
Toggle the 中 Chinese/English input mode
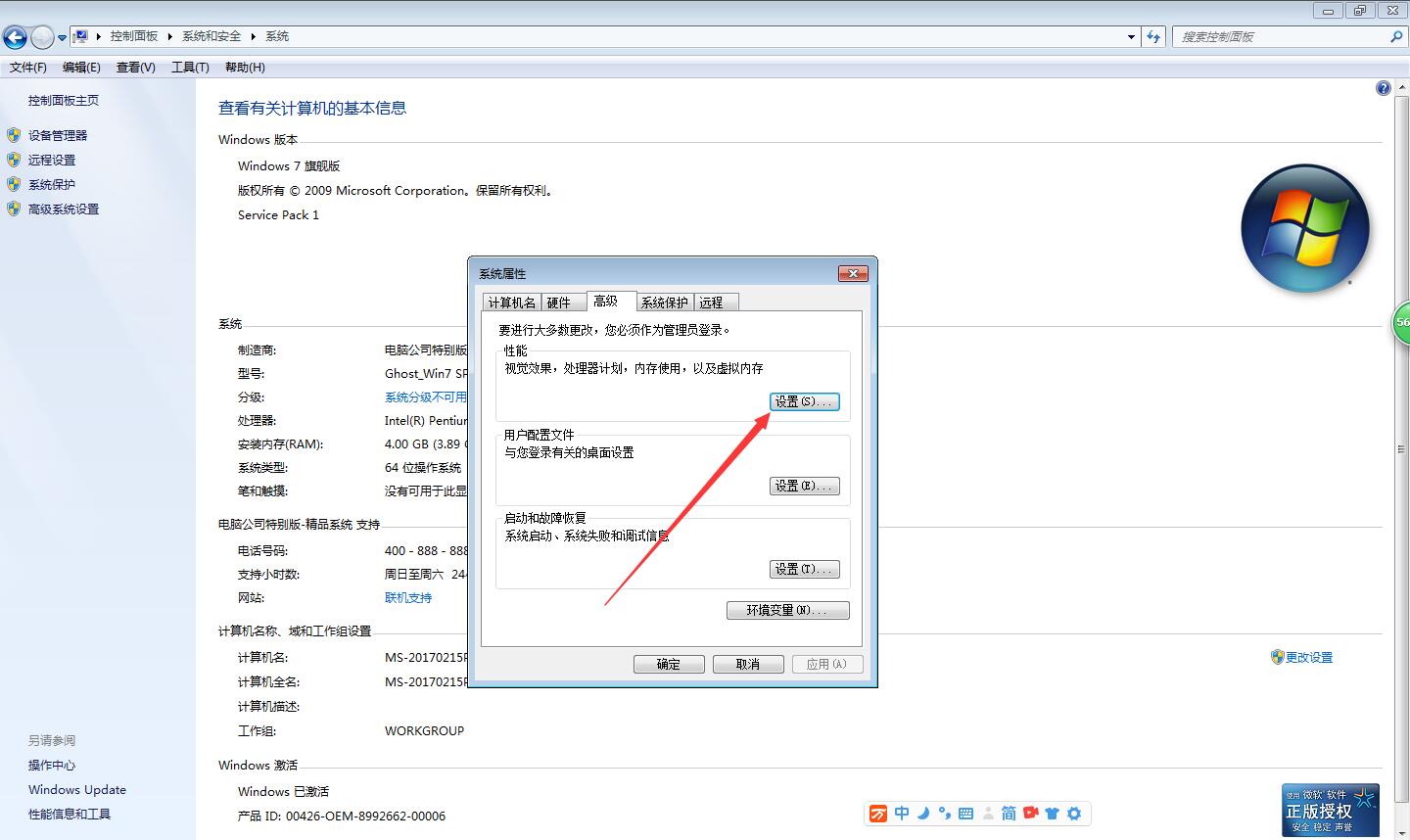click(902, 814)
